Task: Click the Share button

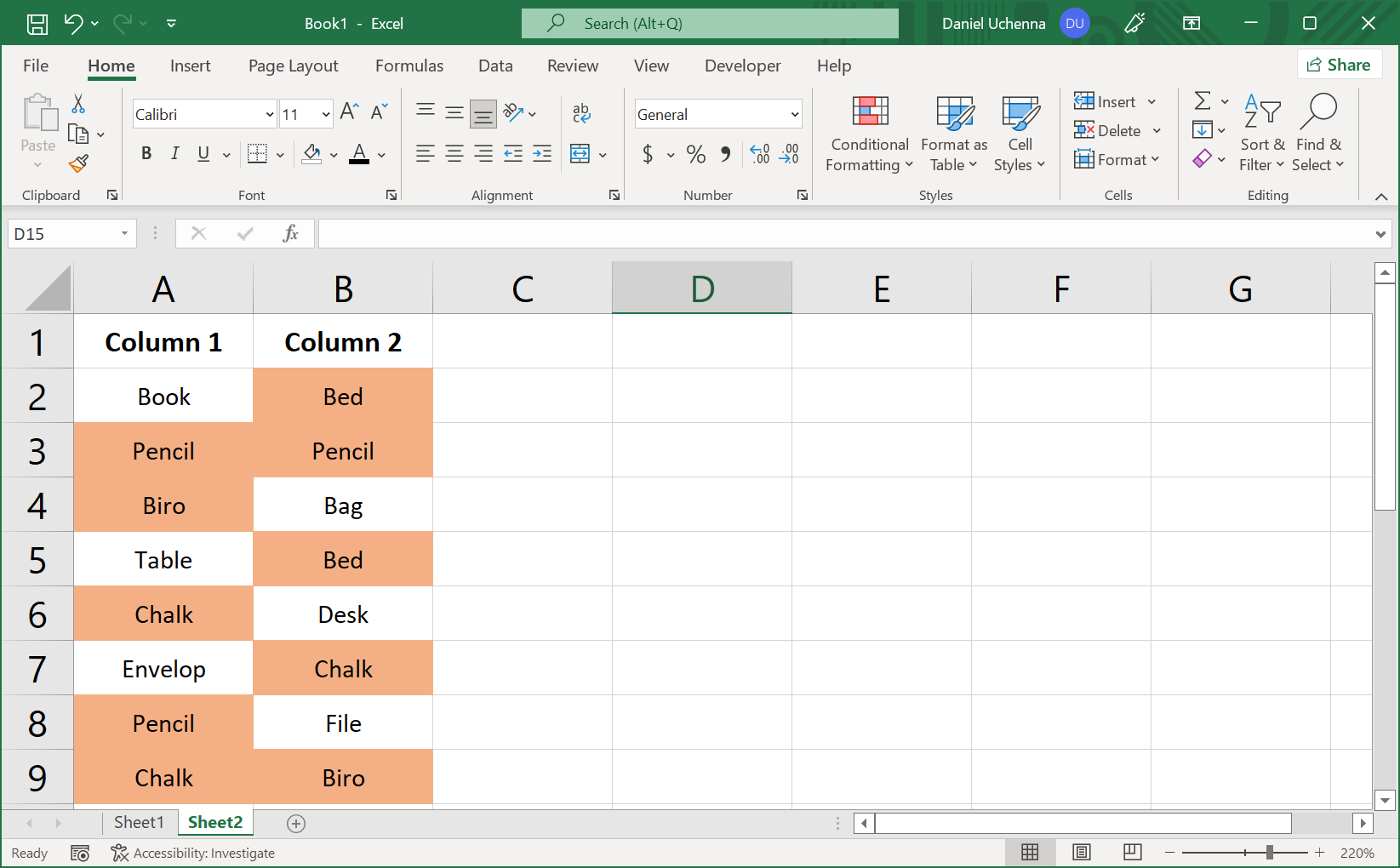Action: click(1339, 64)
